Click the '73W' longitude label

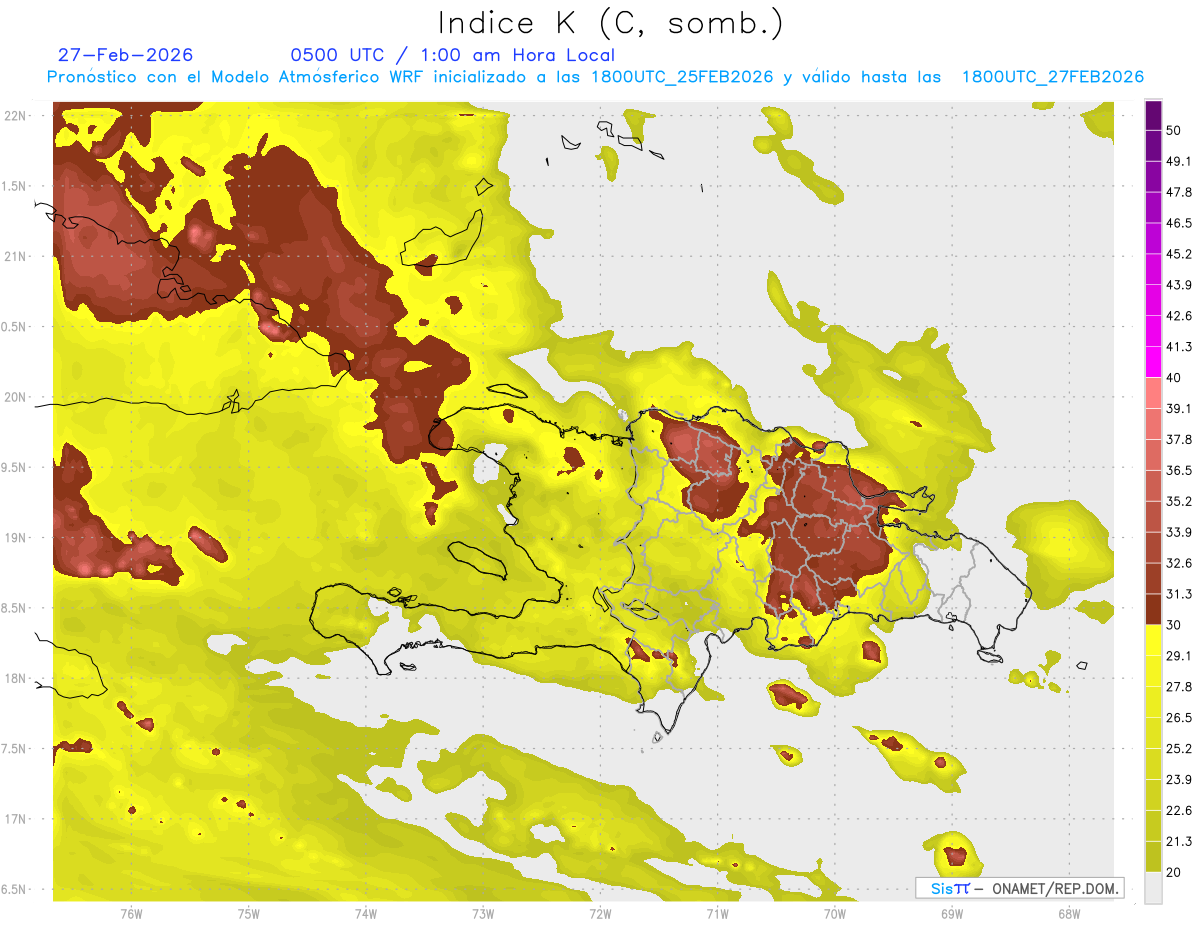coord(483,913)
